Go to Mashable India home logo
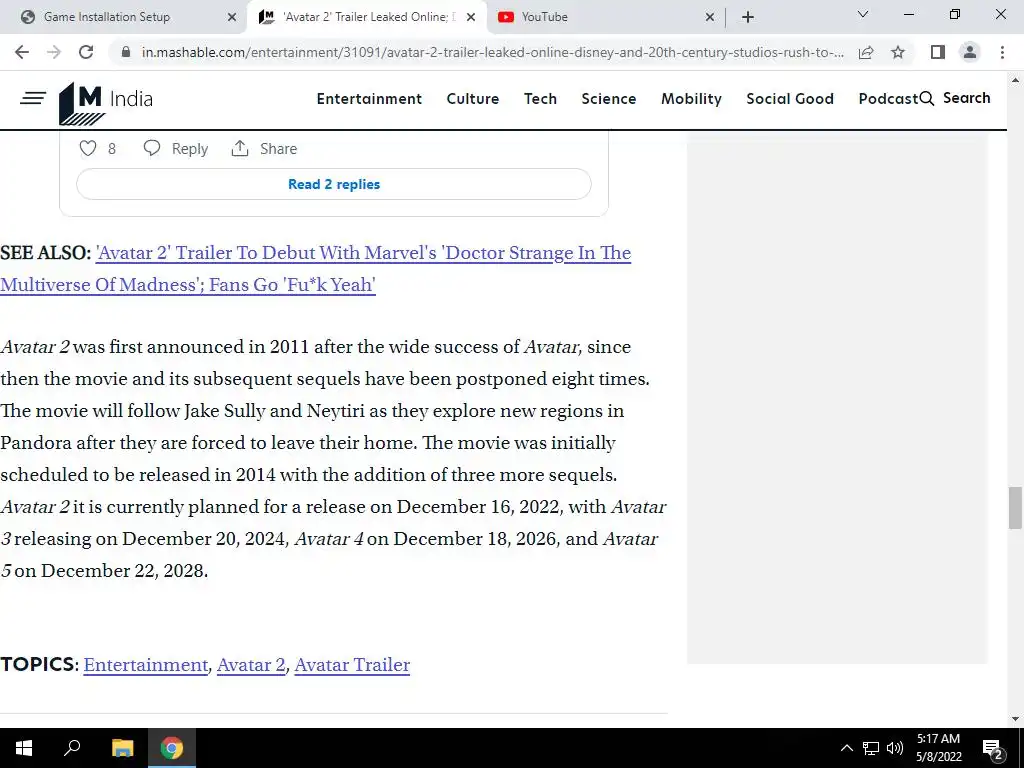Viewport: 1024px width, 768px height. coord(106,103)
